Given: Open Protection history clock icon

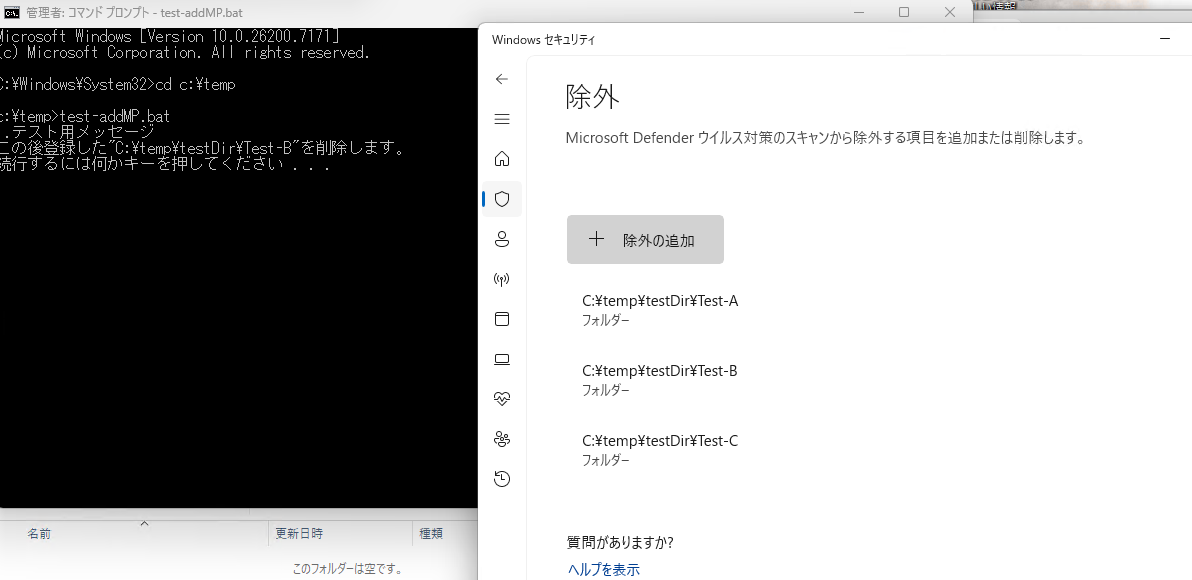Looking at the screenshot, I should click(501, 479).
